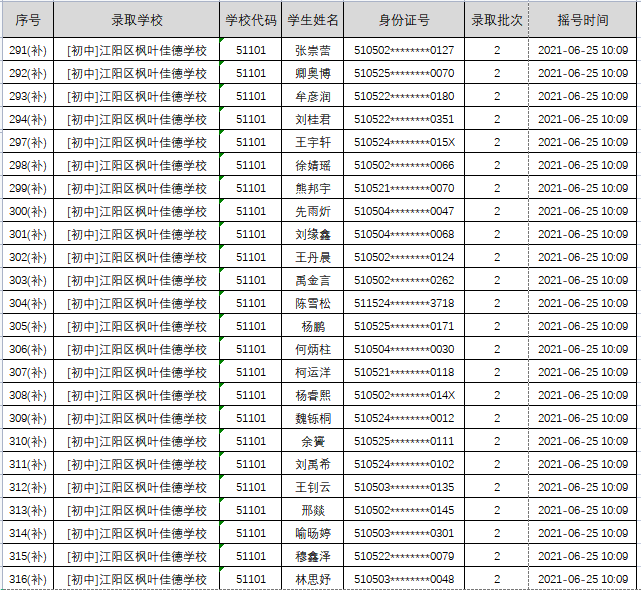This screenshot has height=590, width=641.
Task: Click batch value 2 in row 315(补)
Action: (497, 556)
